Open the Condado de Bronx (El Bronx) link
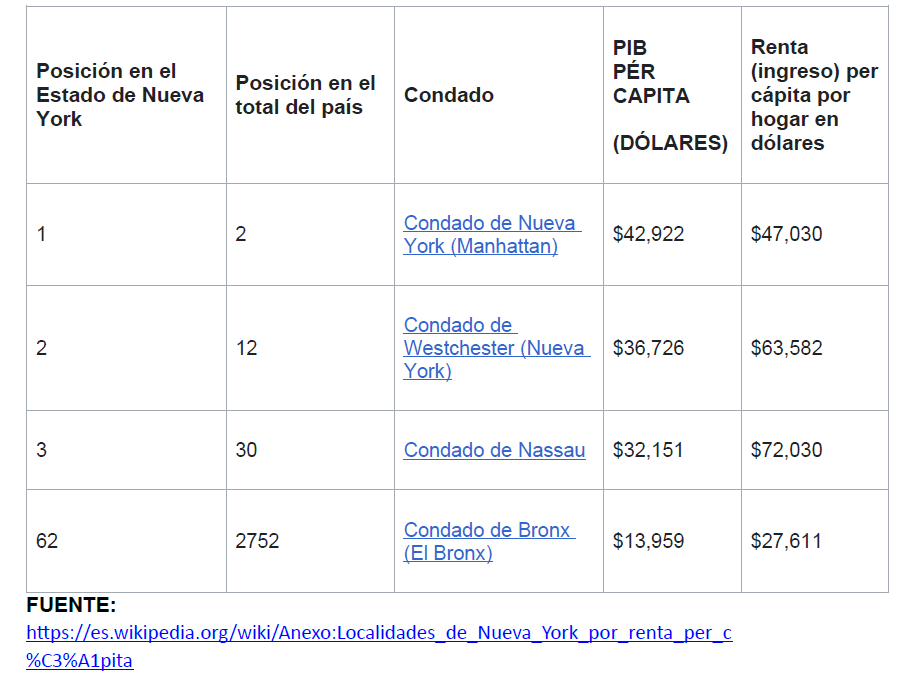Screen dimensions: 913x682 pyautogui.click(x=488, y=541)
